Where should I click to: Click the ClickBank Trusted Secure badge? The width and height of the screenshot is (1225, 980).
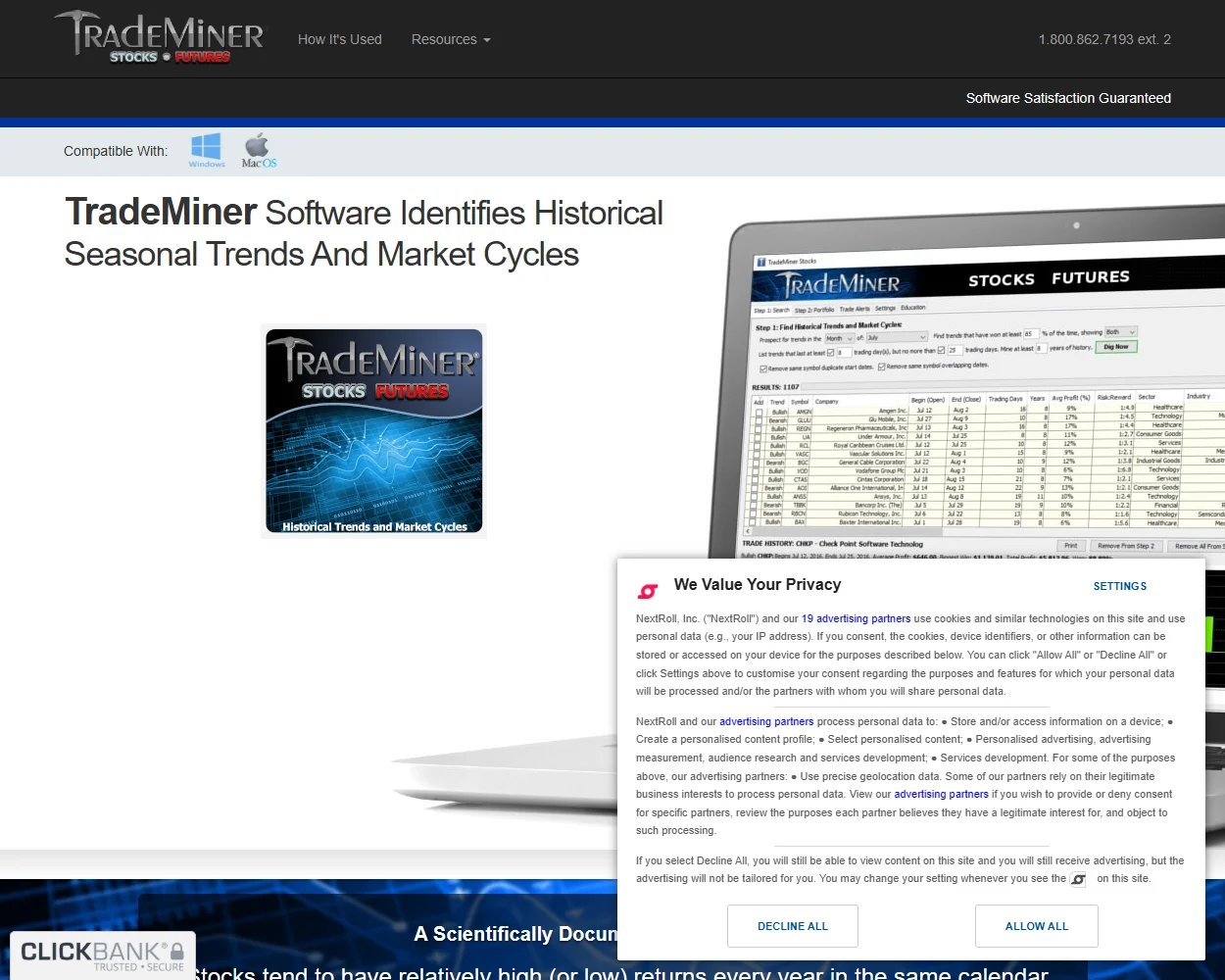(103, 955)
